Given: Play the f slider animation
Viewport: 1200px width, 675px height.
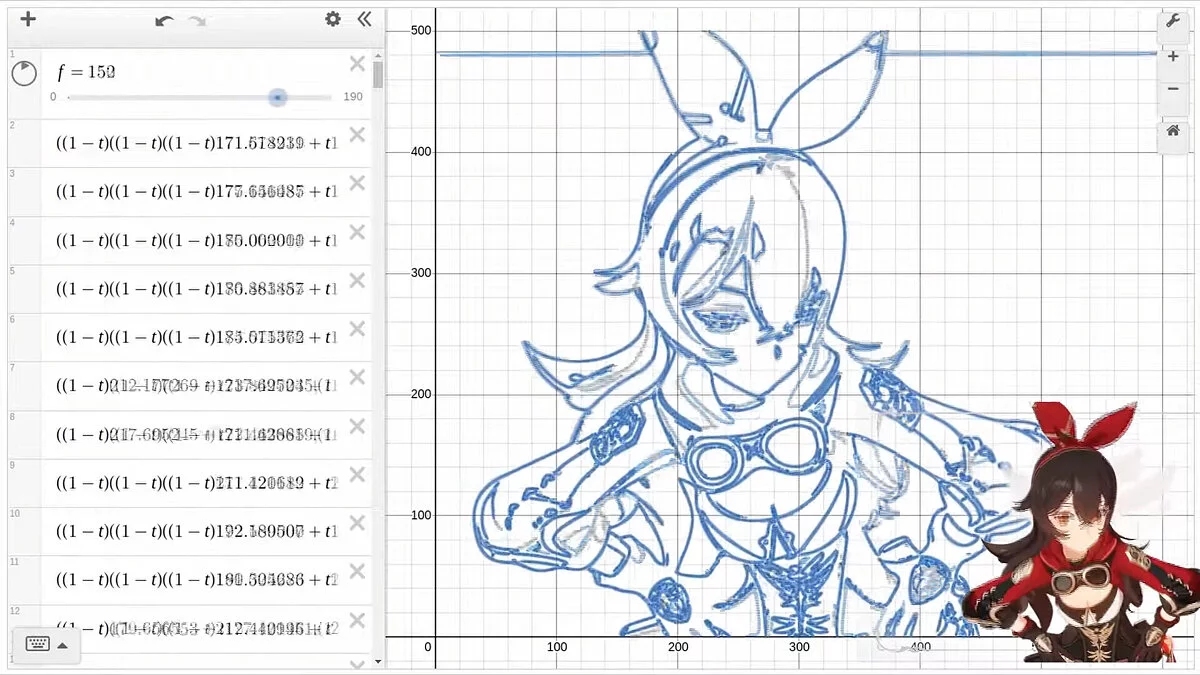Looking at the screenshot, I should point(24,72).
